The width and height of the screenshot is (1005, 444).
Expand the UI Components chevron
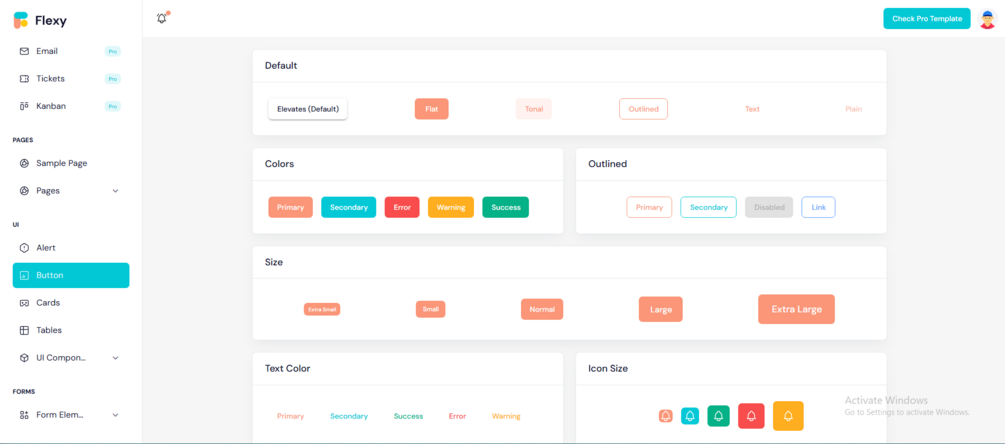click(x=115, y=358)
